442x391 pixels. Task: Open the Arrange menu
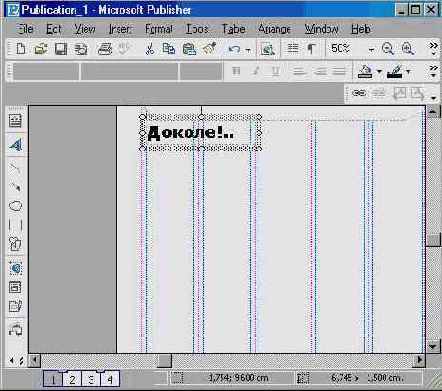coord(275,29)
